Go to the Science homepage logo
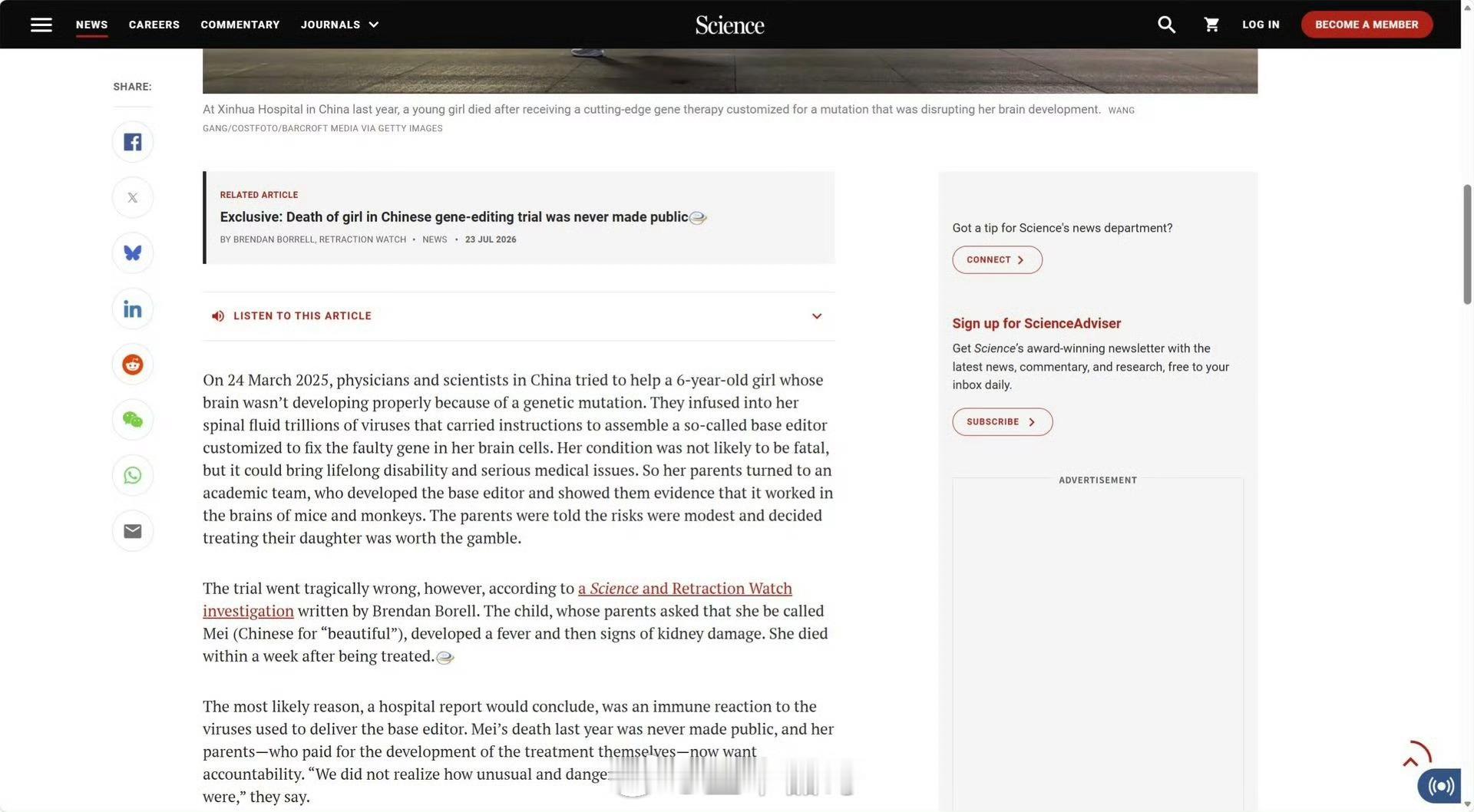 point(729,25)
